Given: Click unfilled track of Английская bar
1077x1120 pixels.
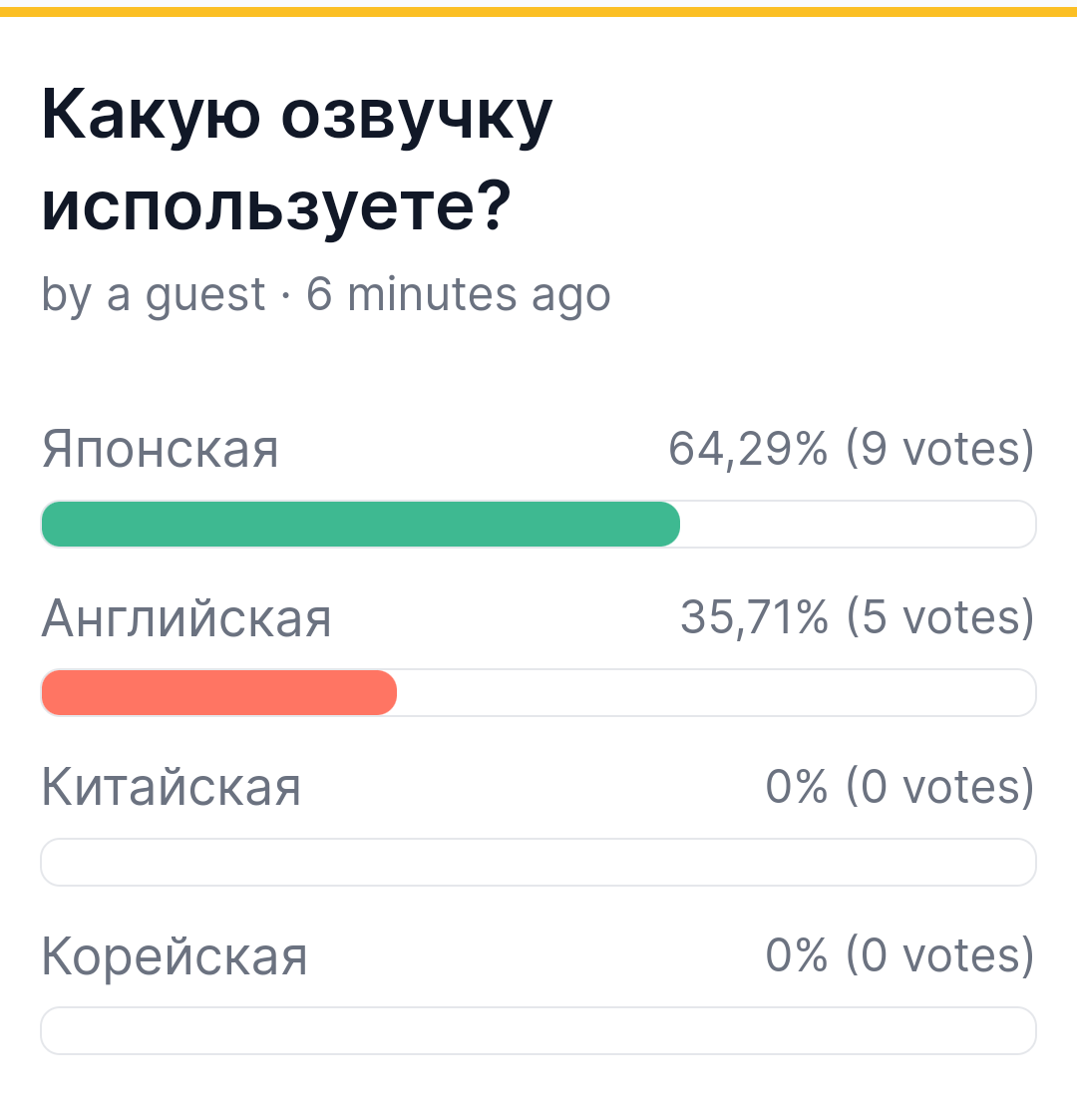Looking at the screenshot, I should pos(716,693).
